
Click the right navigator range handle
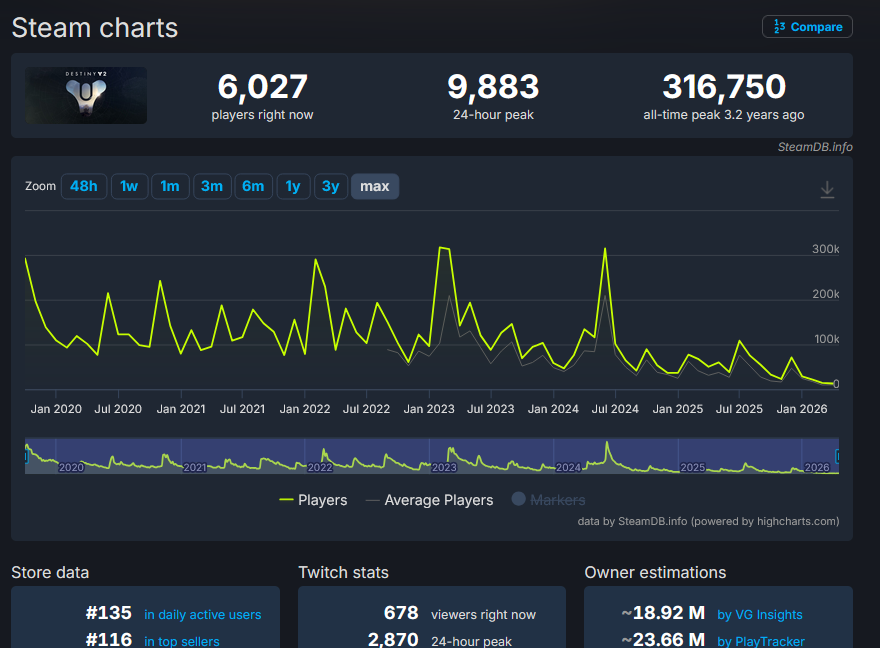837,456
